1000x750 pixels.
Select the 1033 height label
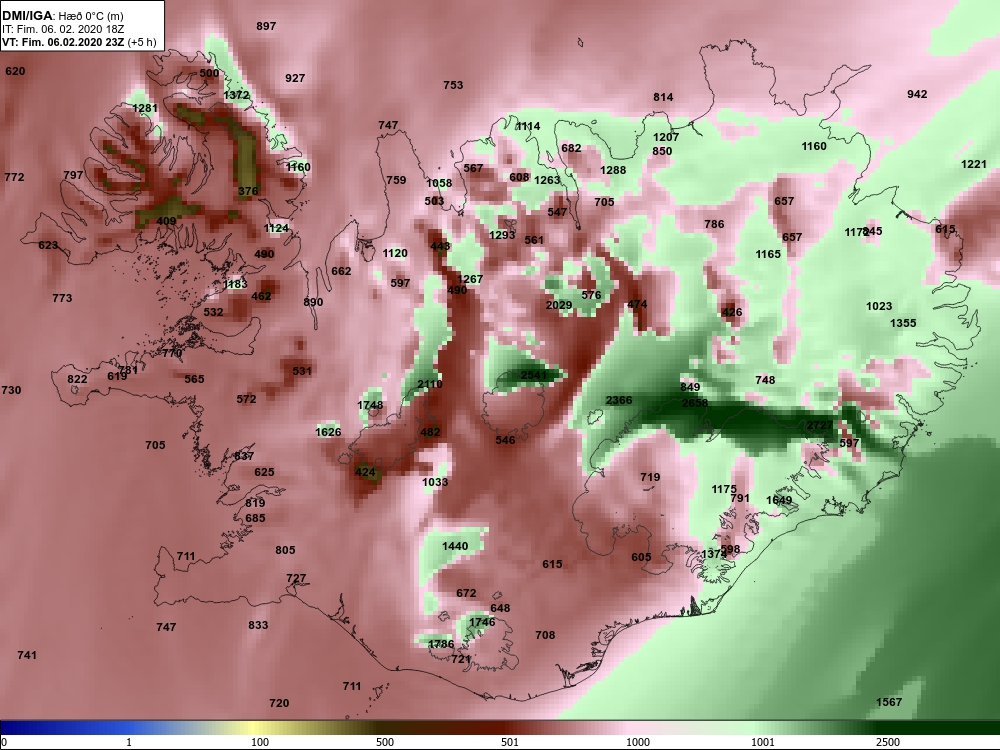(435, 482)
